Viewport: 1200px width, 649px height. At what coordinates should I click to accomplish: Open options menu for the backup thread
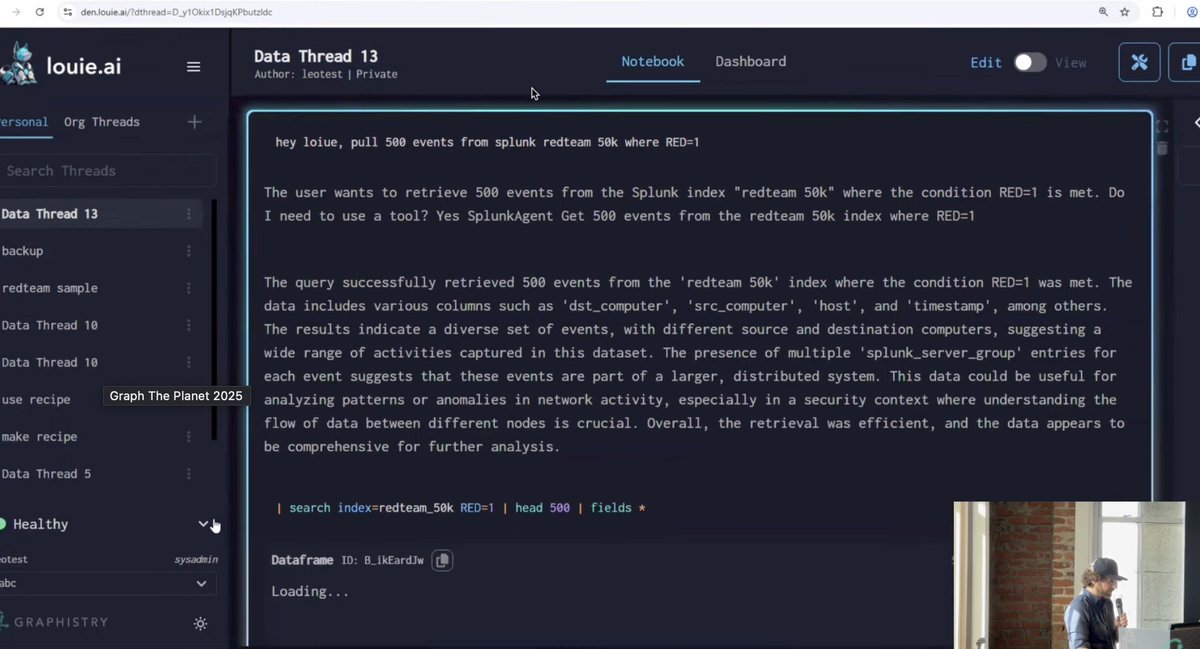(187, 251)
